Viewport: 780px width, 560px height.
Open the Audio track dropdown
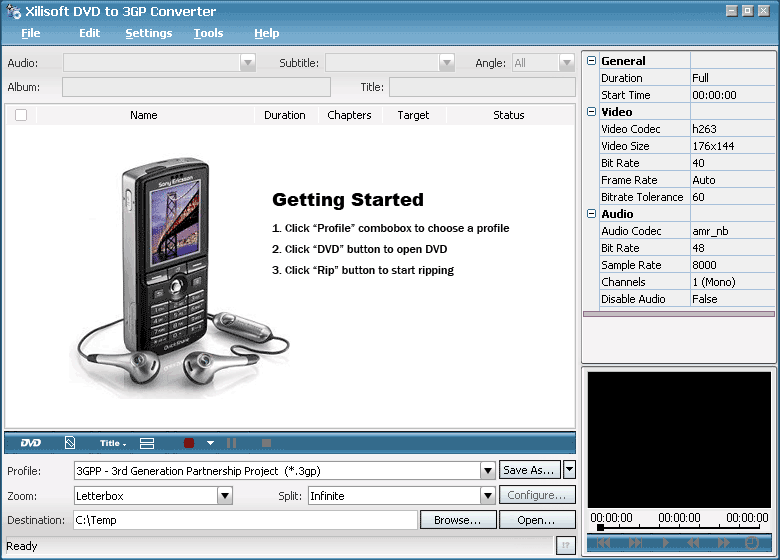[248, 63]
